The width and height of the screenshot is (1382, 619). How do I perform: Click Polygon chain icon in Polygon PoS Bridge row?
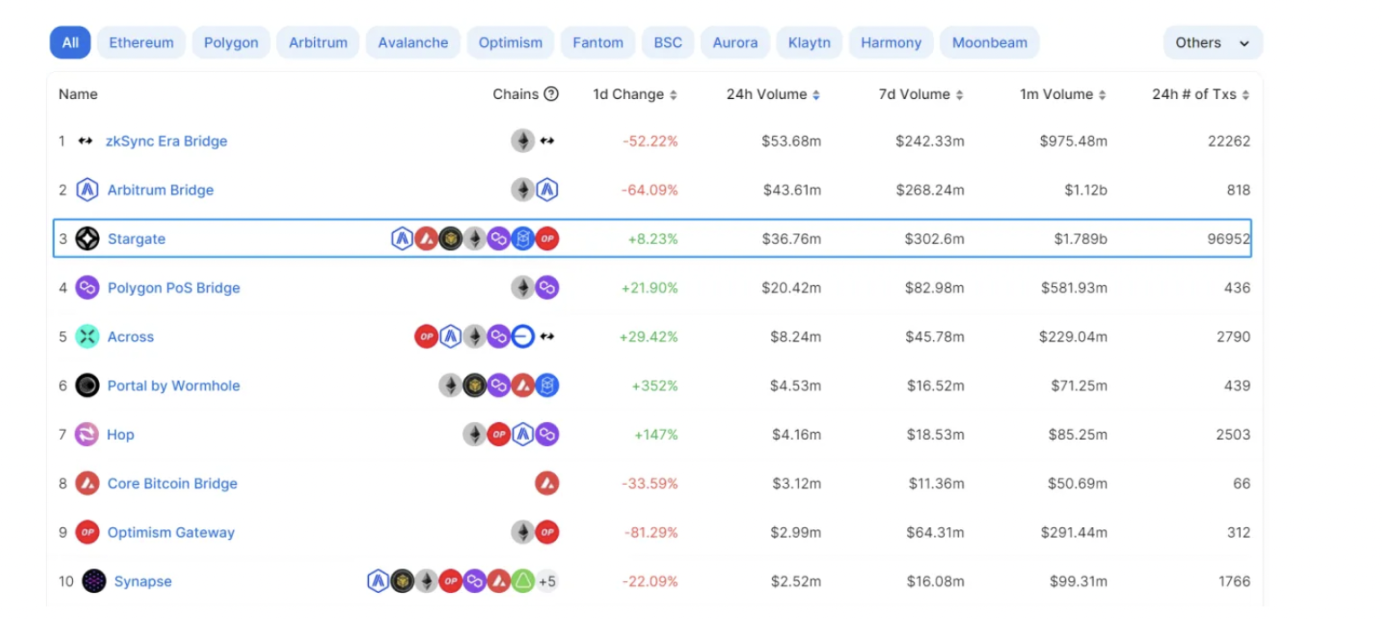[x=547, y=288]
